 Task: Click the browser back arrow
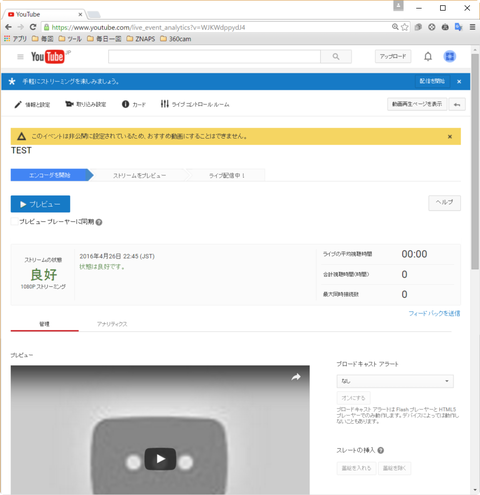(x=9, y=27)
